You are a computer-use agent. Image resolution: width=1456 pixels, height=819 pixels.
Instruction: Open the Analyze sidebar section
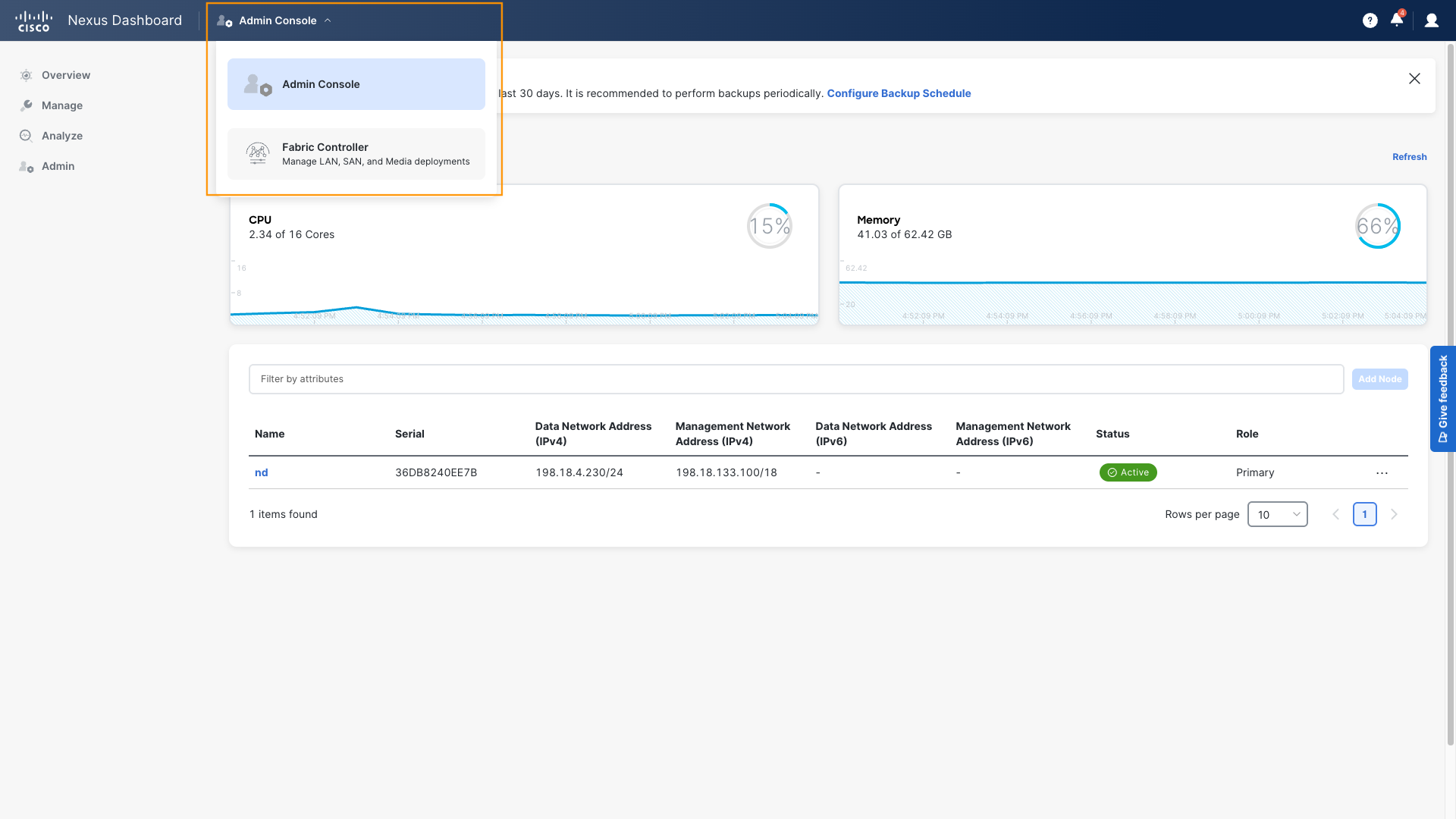pos(62,136)
